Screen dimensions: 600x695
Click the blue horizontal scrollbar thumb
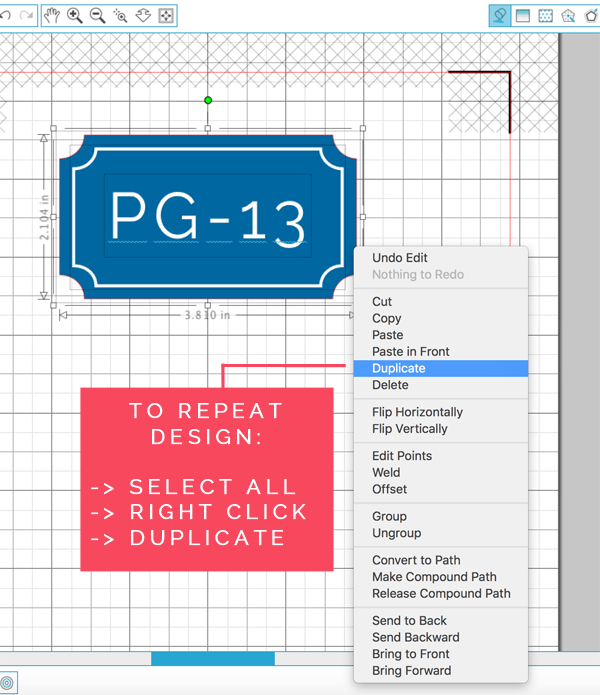[213, 658]
